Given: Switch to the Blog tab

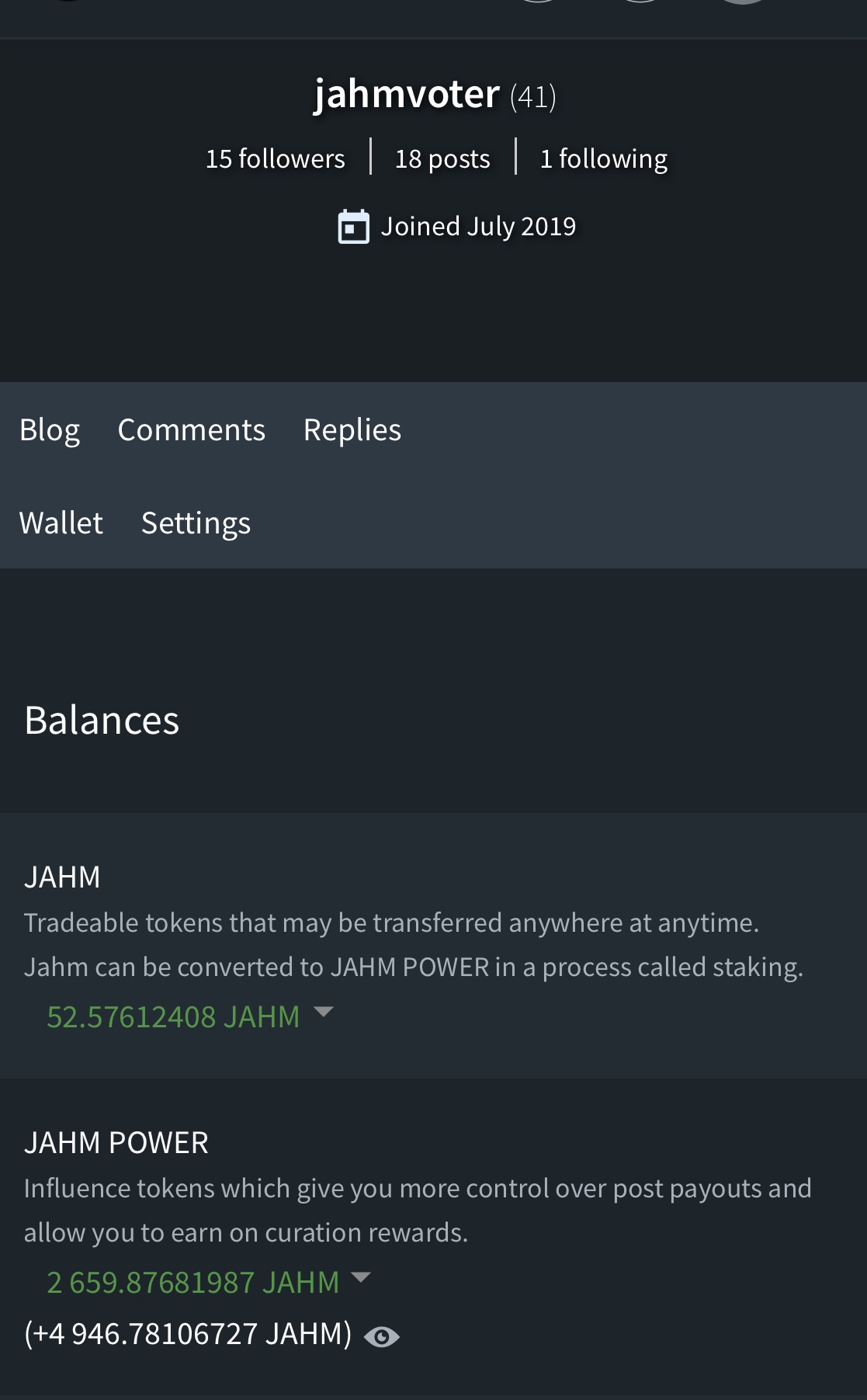Looking at the screenshot, I should 50,429.
